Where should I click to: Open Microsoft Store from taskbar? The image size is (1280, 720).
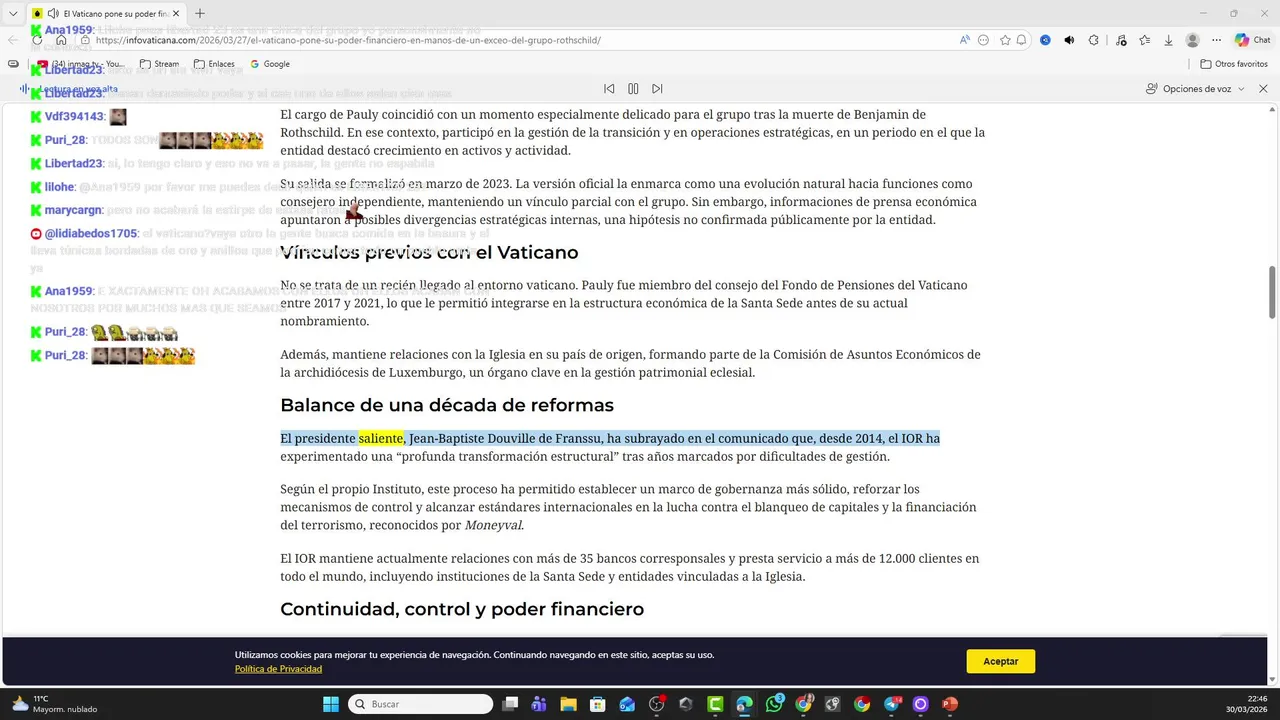coord(598,704)
